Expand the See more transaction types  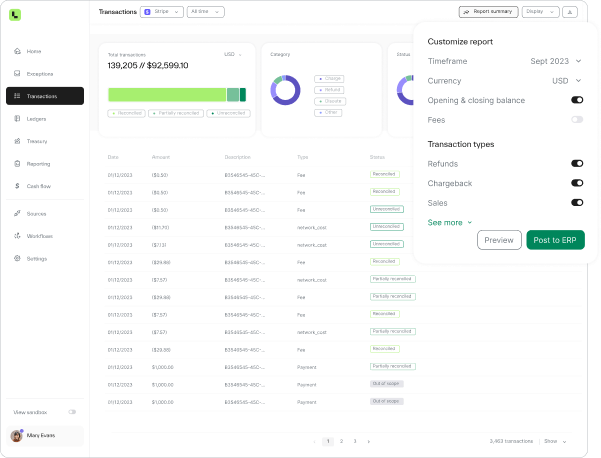coord(450,222)
